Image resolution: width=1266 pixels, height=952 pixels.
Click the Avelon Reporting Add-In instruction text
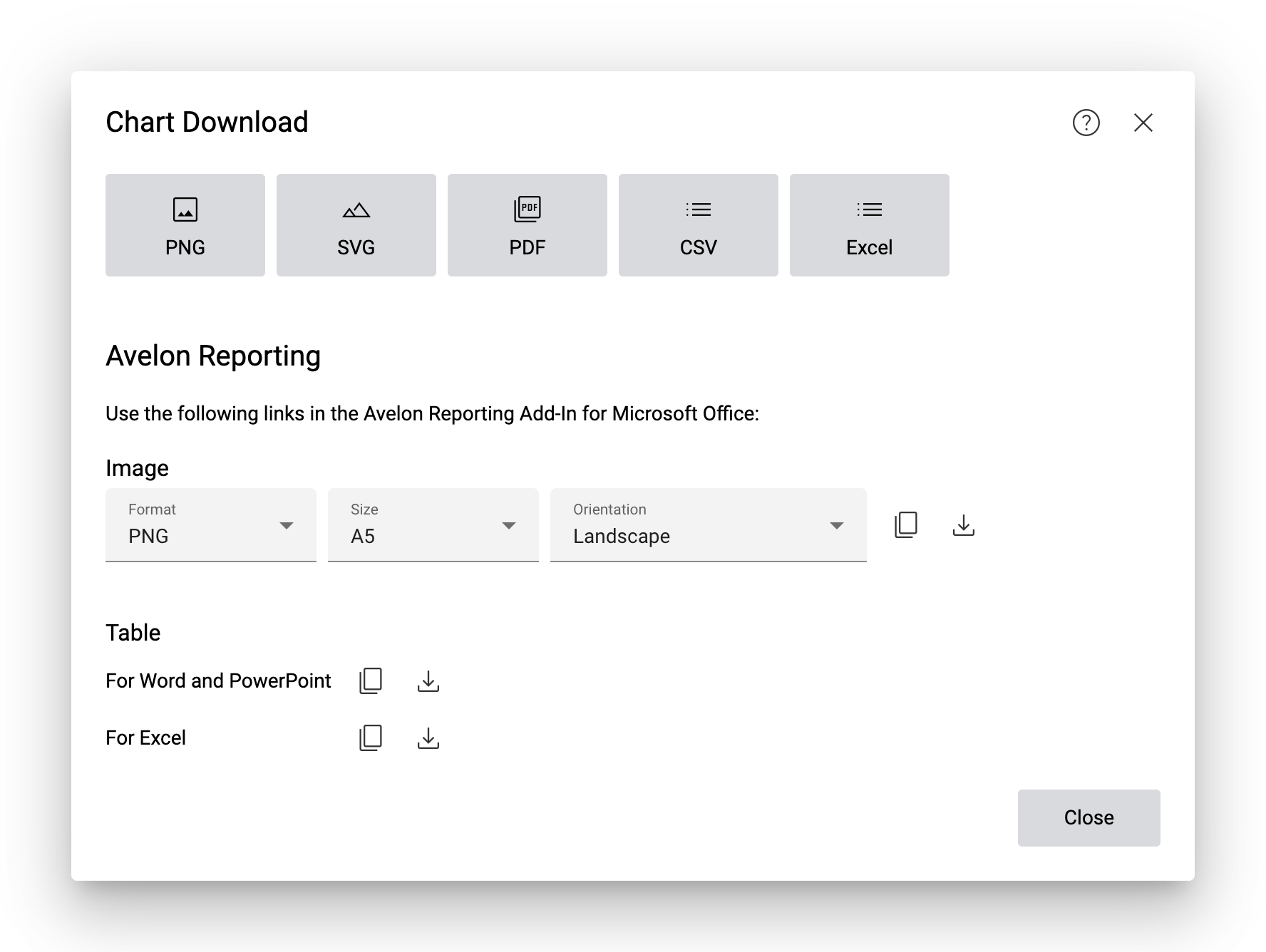click(x=432, y=414)
